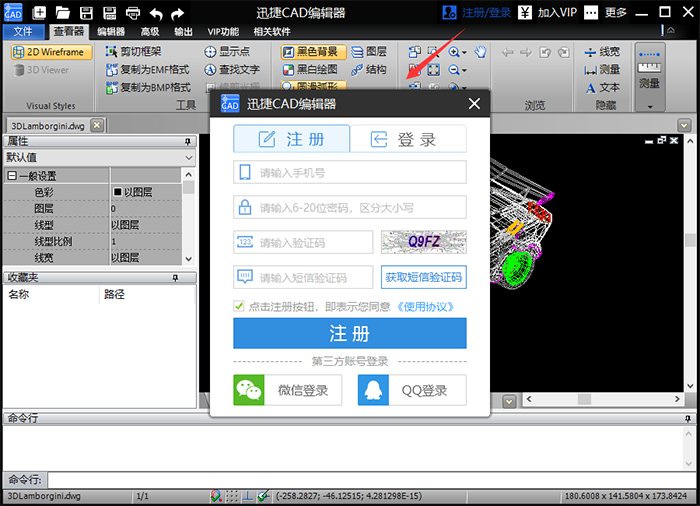Click the captcha code input field
The image size is (700, 506).
pyautogui.click(x=303, y=243)
